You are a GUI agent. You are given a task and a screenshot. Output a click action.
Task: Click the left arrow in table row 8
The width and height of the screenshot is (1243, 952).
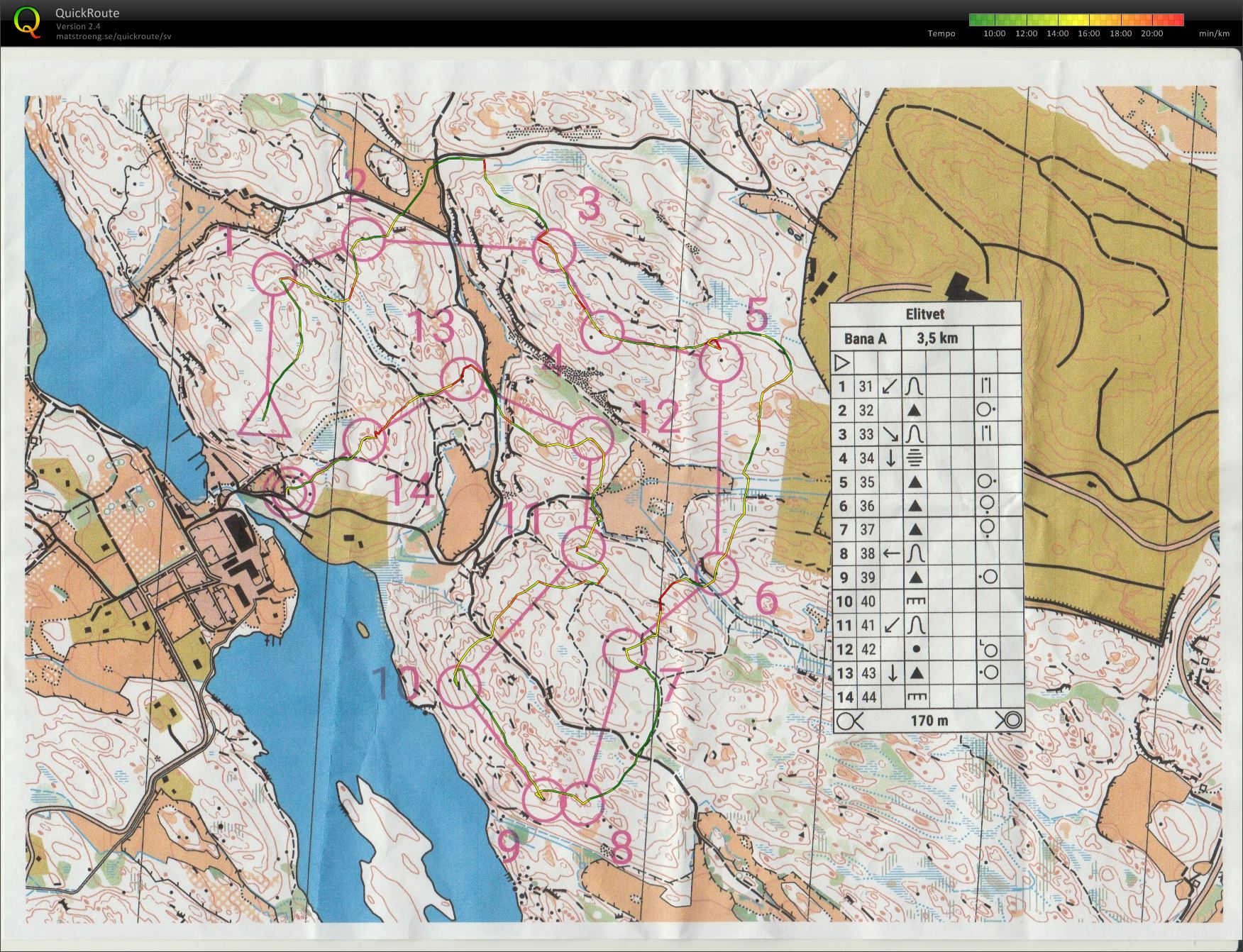(x=890, y=553)
